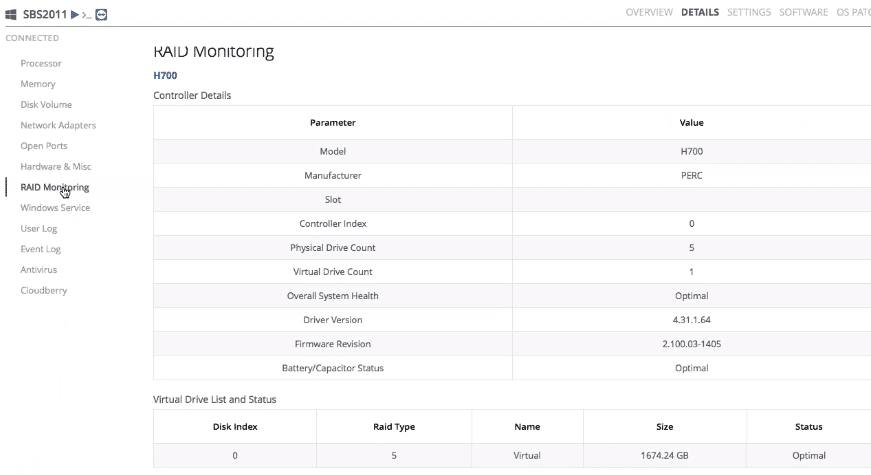
Task: Click the H700 controller link
Action: pyautogui.click(x=165, y=75)
